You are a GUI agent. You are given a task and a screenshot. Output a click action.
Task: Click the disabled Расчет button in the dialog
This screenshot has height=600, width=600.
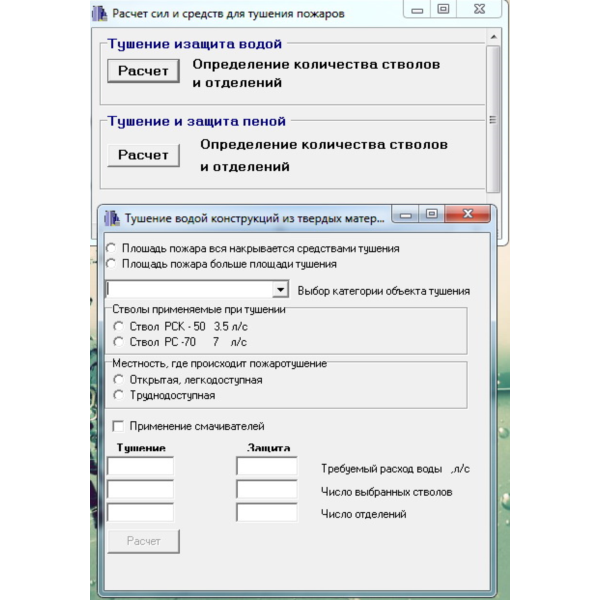(143, 541)
